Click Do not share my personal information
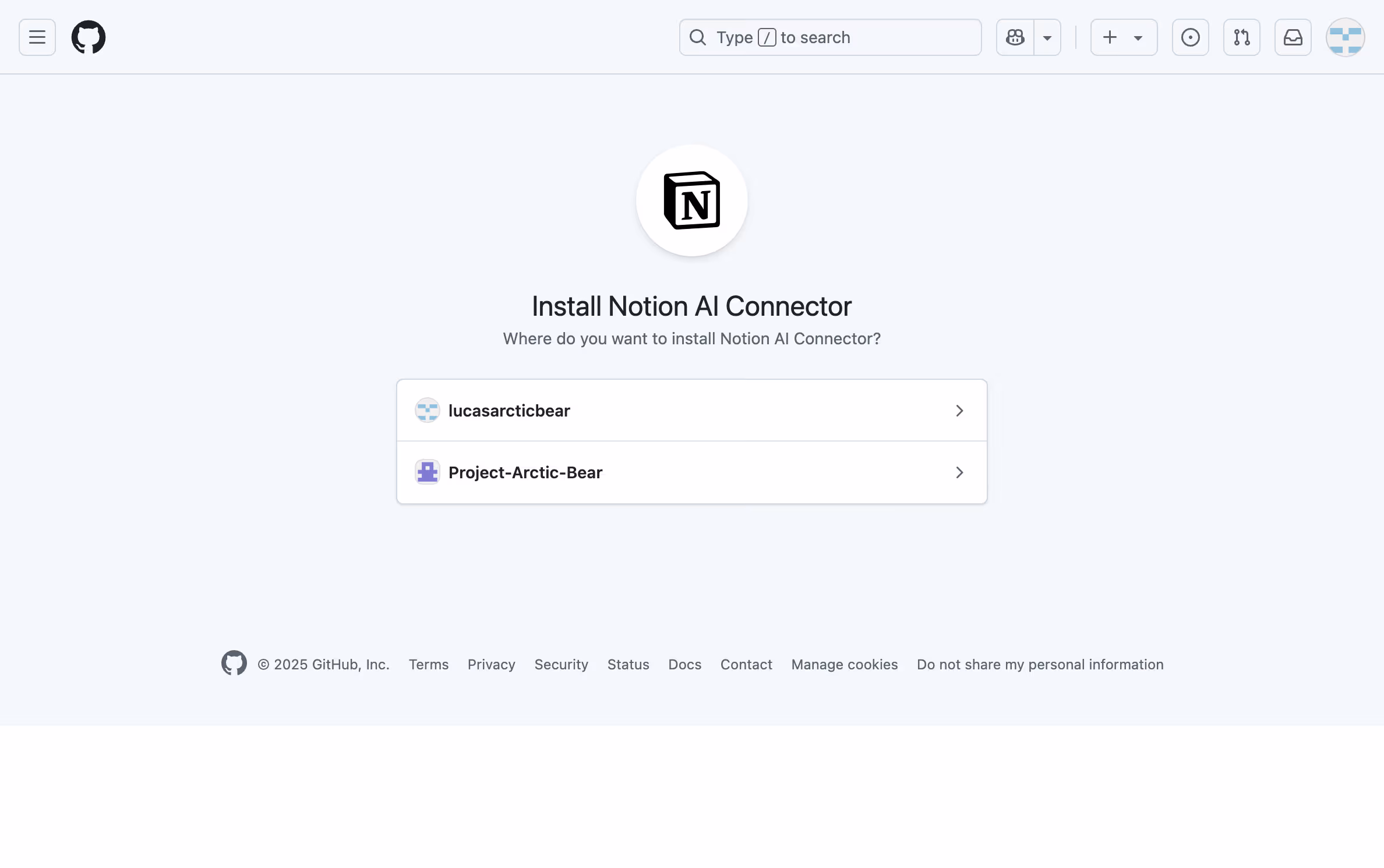1384x868 pixels. tap(1040, 664)
